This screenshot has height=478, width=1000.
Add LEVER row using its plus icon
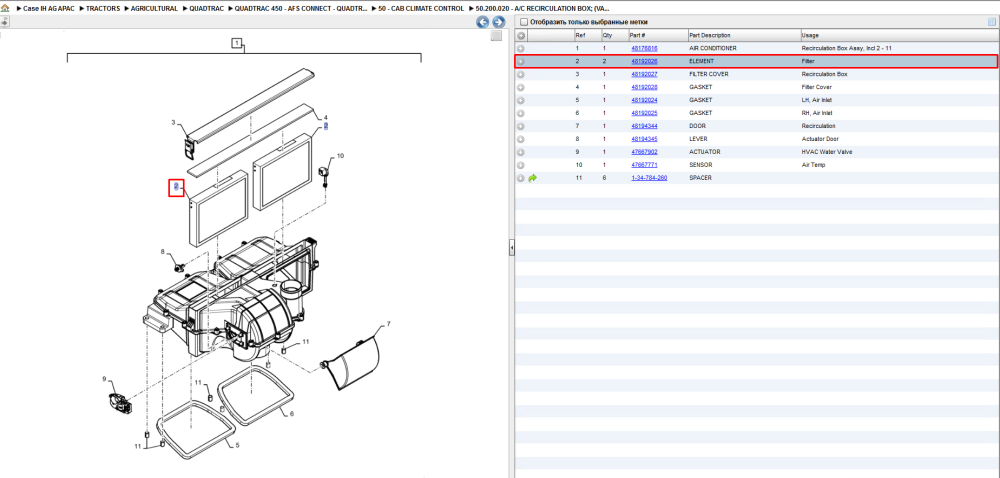pyautogui.click(x=521, y=139)
